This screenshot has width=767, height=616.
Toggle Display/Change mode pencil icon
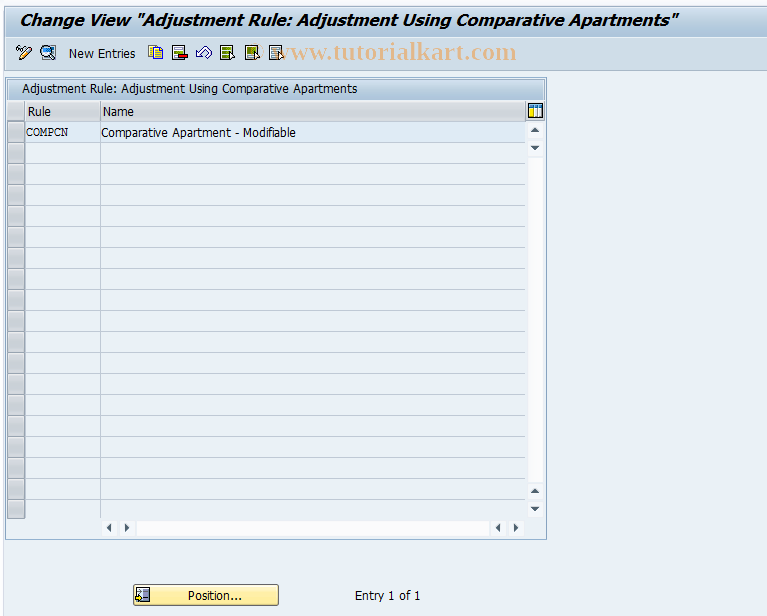[23, 52]
